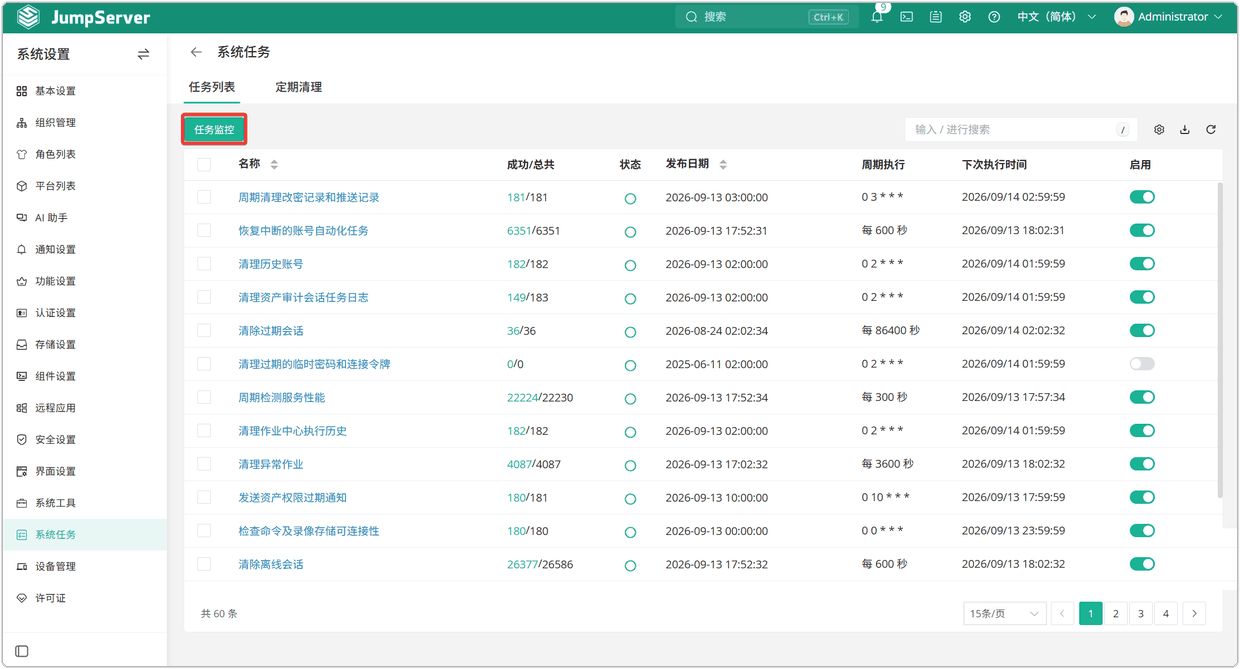
Task: Enable the 清理过期的临时密码和连接令牌 toggle
Action: (1142, 364)
